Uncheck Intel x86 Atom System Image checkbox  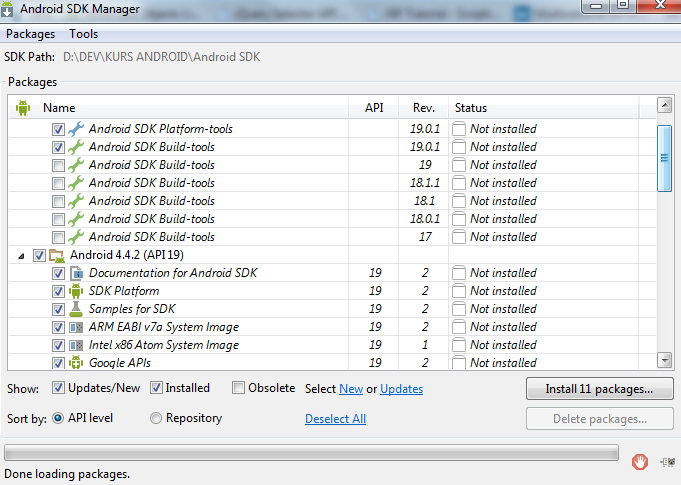click(58, 346)
